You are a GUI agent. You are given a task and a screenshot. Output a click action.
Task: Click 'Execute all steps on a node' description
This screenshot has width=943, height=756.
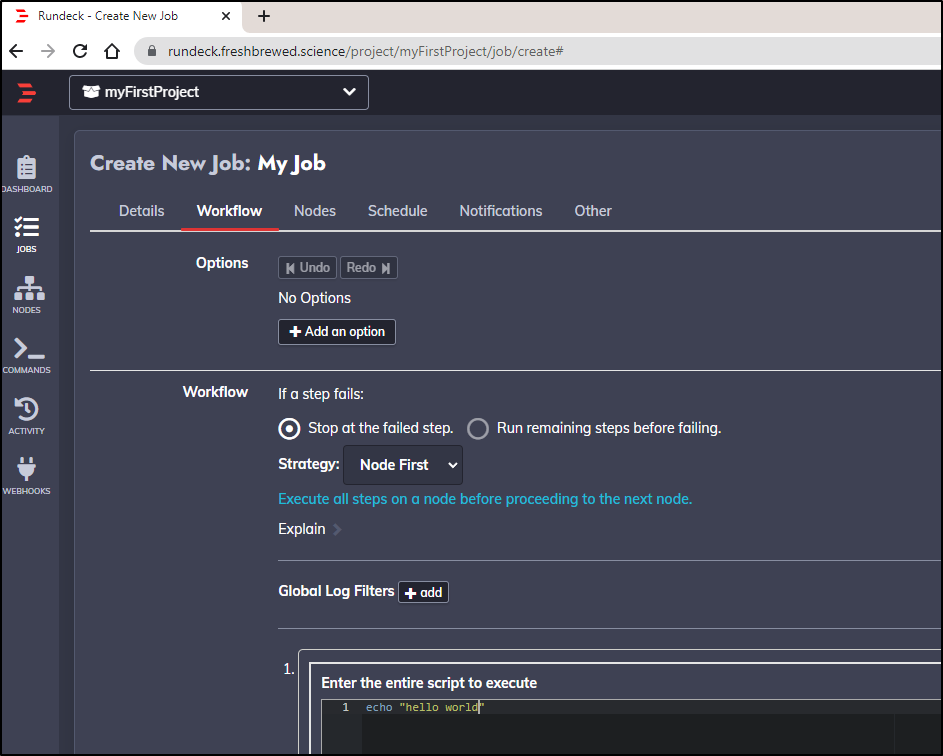click(x=485, y=499)
